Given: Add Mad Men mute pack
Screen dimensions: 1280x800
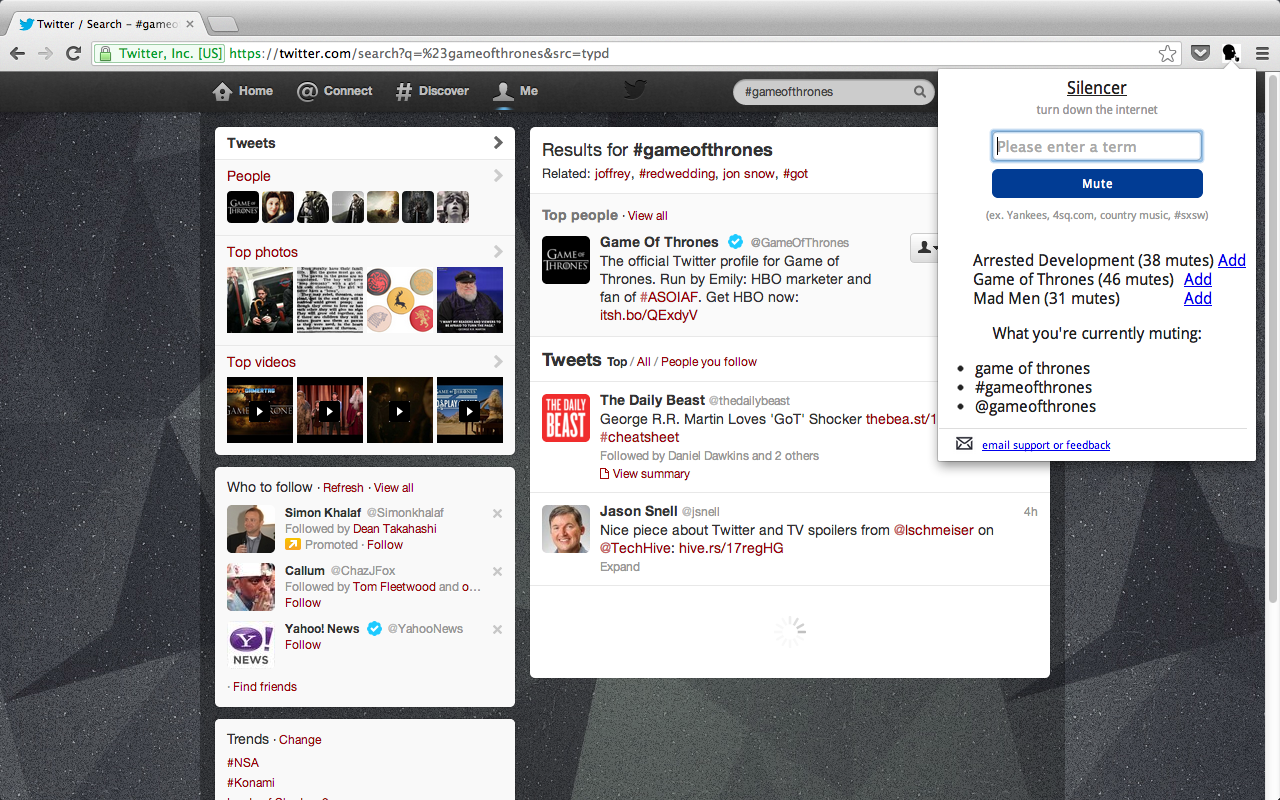Looking at the screenshot, I should click(x=1198, y=298).
